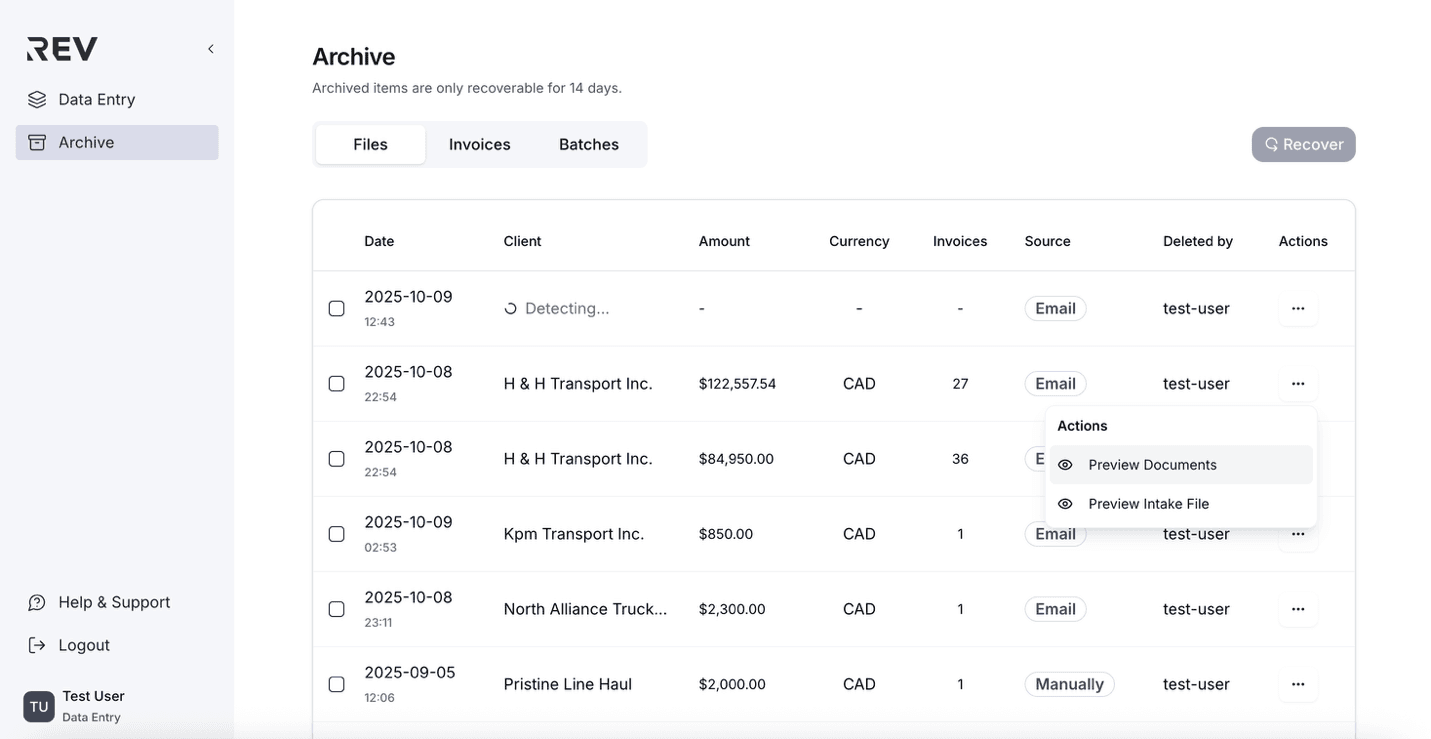This screenshot has width=1431, height=739.
Task: Switch to the Batches tab
Action: [588, 144]
